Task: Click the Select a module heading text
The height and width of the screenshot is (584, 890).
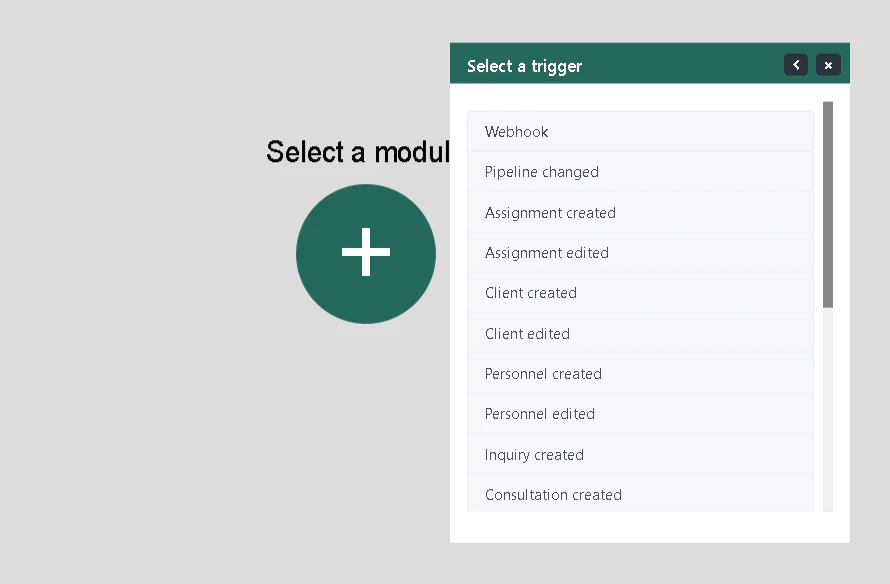Action: pyautogui.click(x=358, y=152)
